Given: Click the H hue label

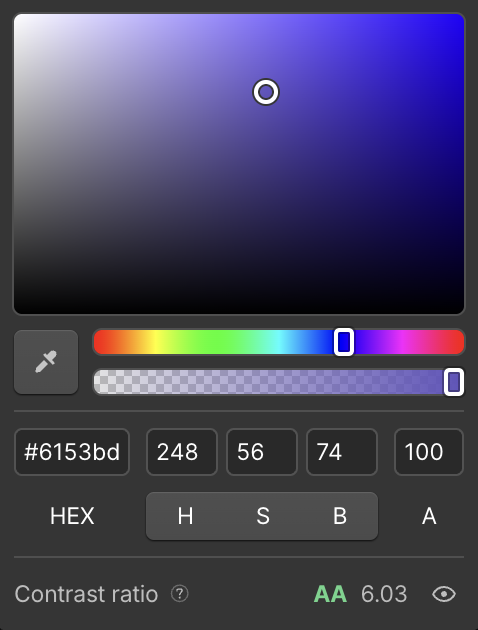Looking at the screenshot, I should [185, 516].
